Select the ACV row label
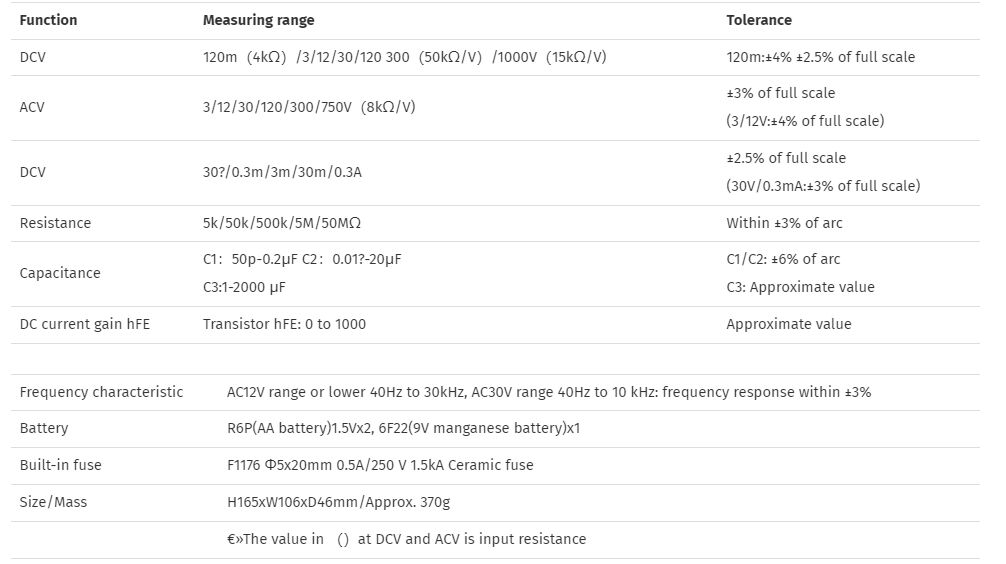Image resolution: width=1006 pixels, height=564 pixels. click(32, 107)
